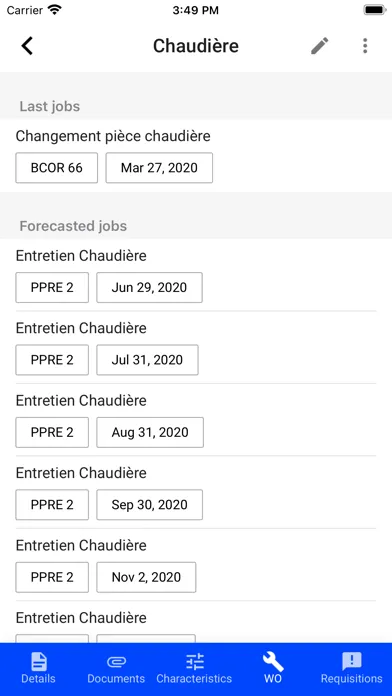Open the Characteristics sliders icon
The height and width of the screenshot is (696, 392).
tap(194, 661)
